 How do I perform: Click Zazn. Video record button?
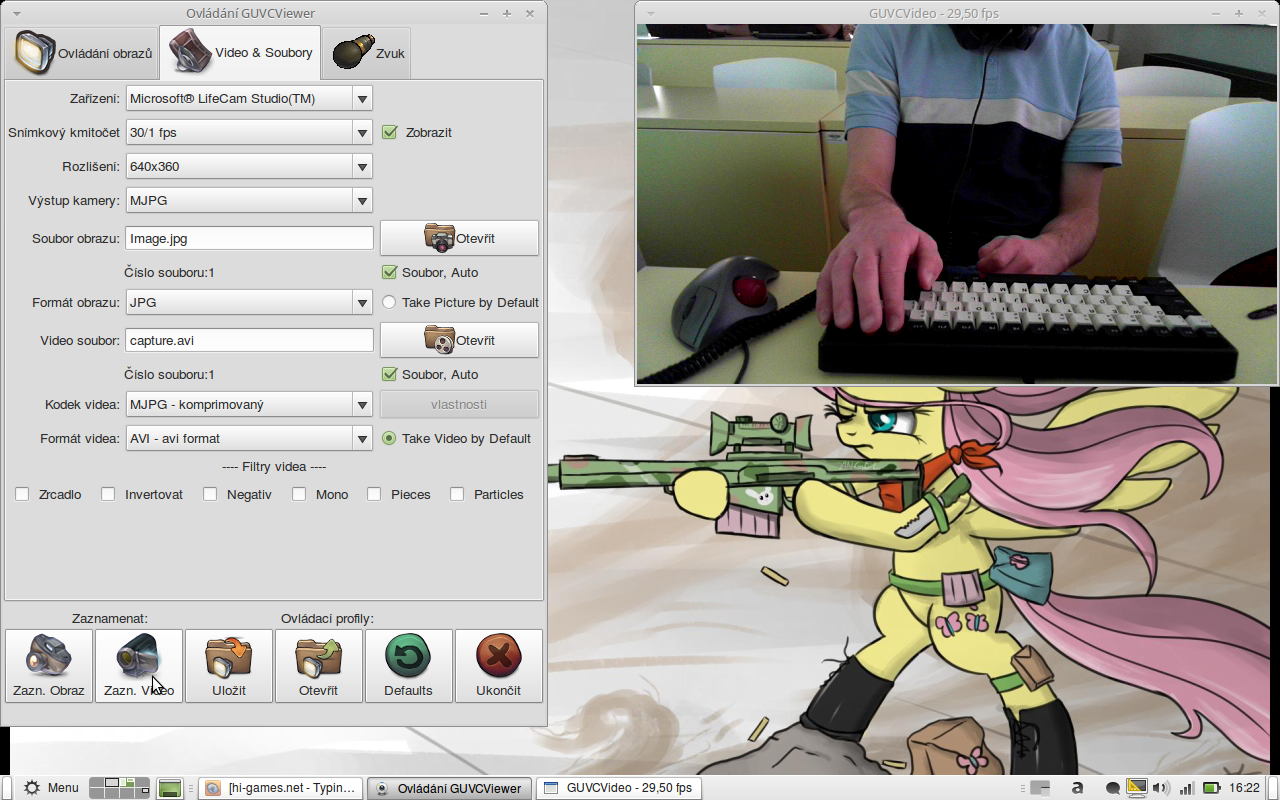point(139,666)
